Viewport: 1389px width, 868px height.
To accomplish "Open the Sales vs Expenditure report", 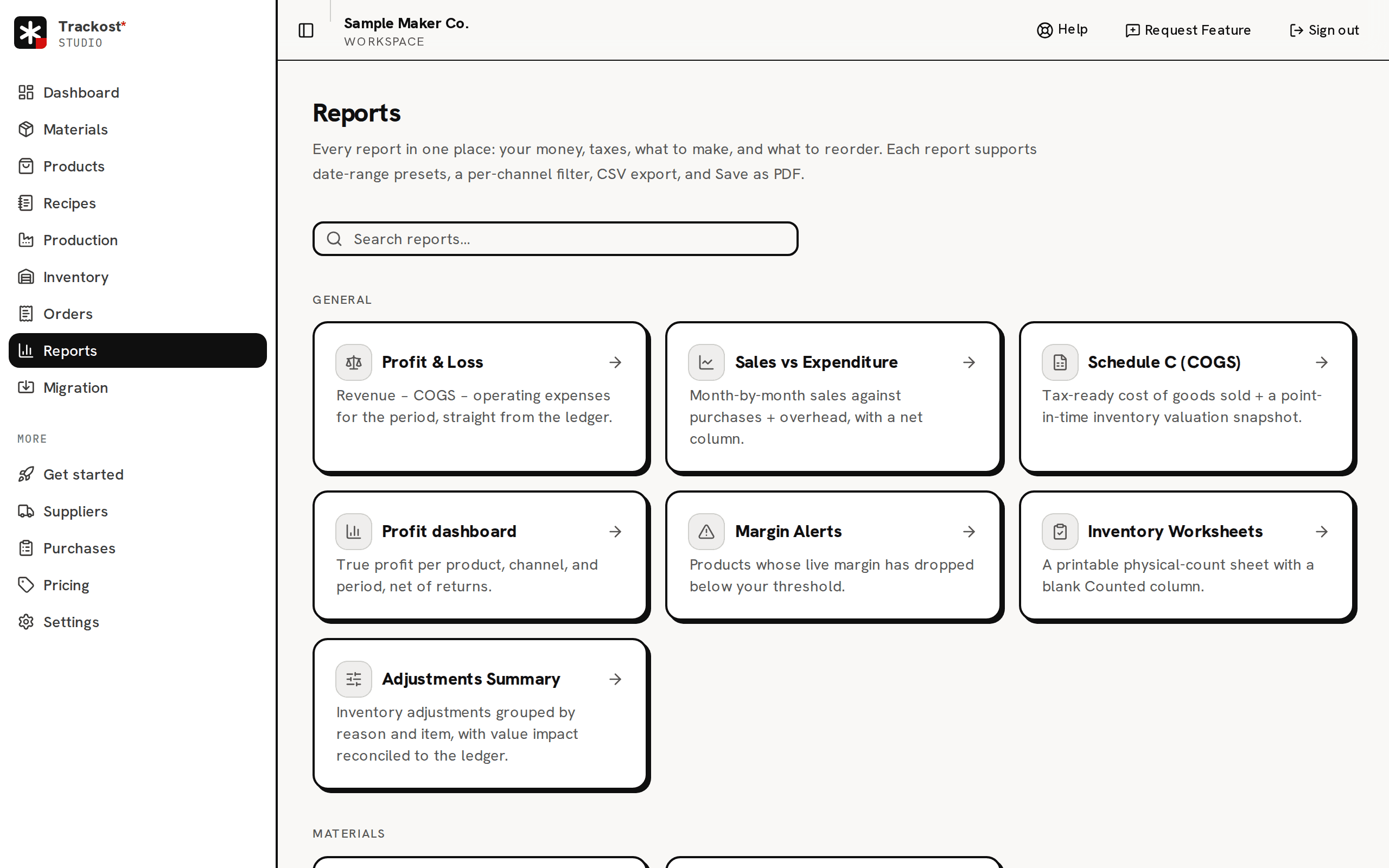I will [833, 397].
